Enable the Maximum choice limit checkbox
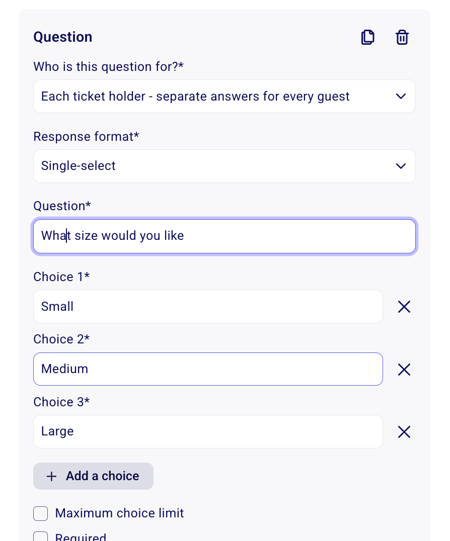The image size is (450, 541). tap(41, 513)
